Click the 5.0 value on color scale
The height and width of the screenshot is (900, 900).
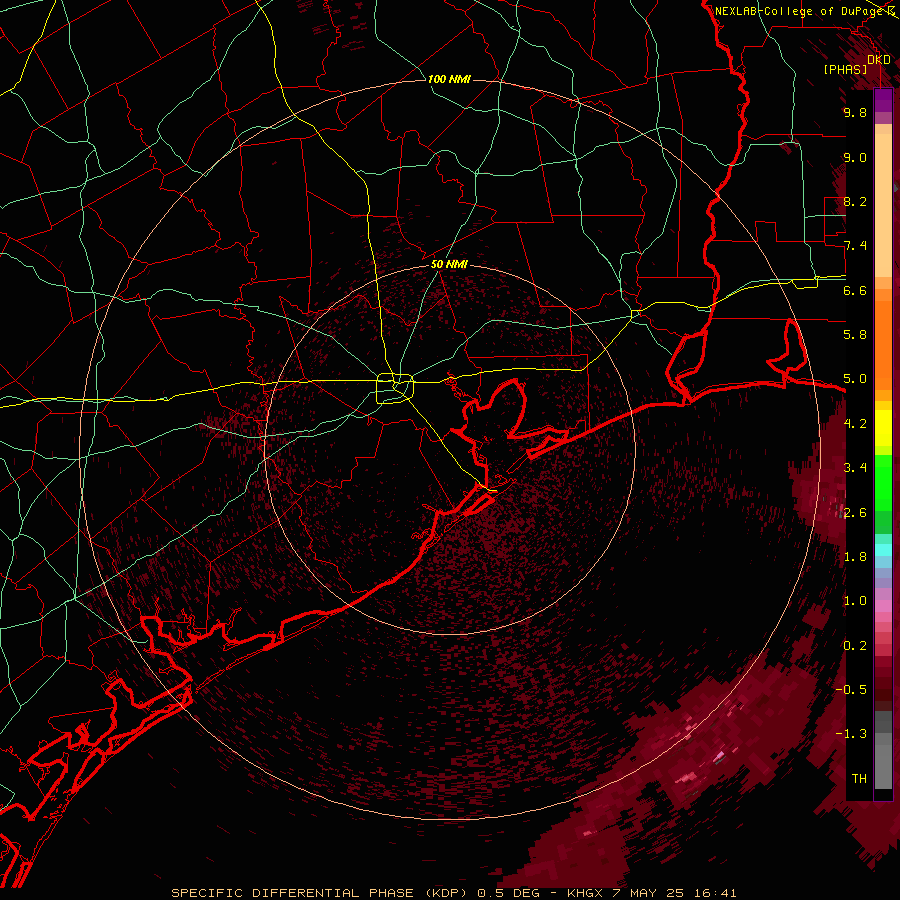[855, 379]
